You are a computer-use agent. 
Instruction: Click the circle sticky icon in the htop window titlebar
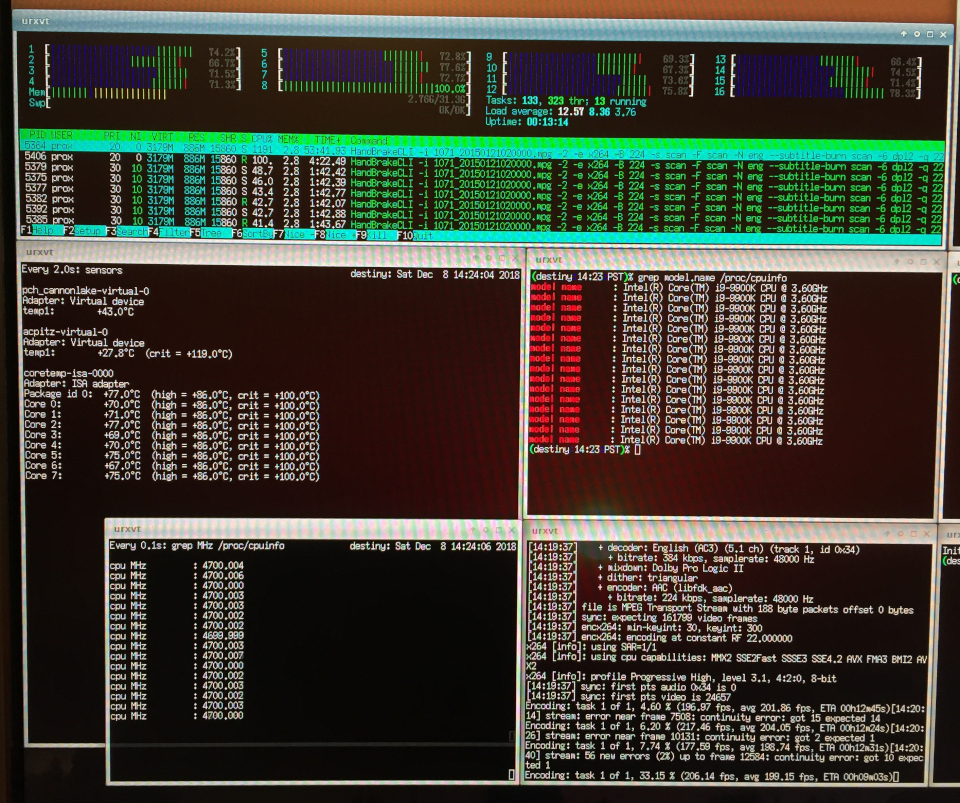pyautogui.click(x=917, y=34)
